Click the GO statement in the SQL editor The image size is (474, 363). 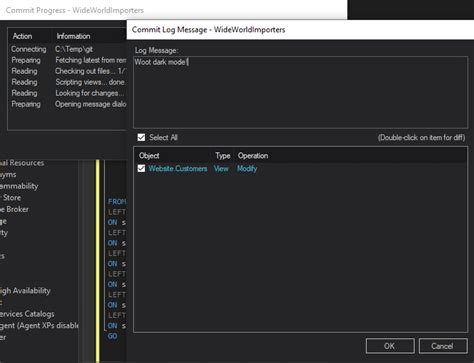112,336
